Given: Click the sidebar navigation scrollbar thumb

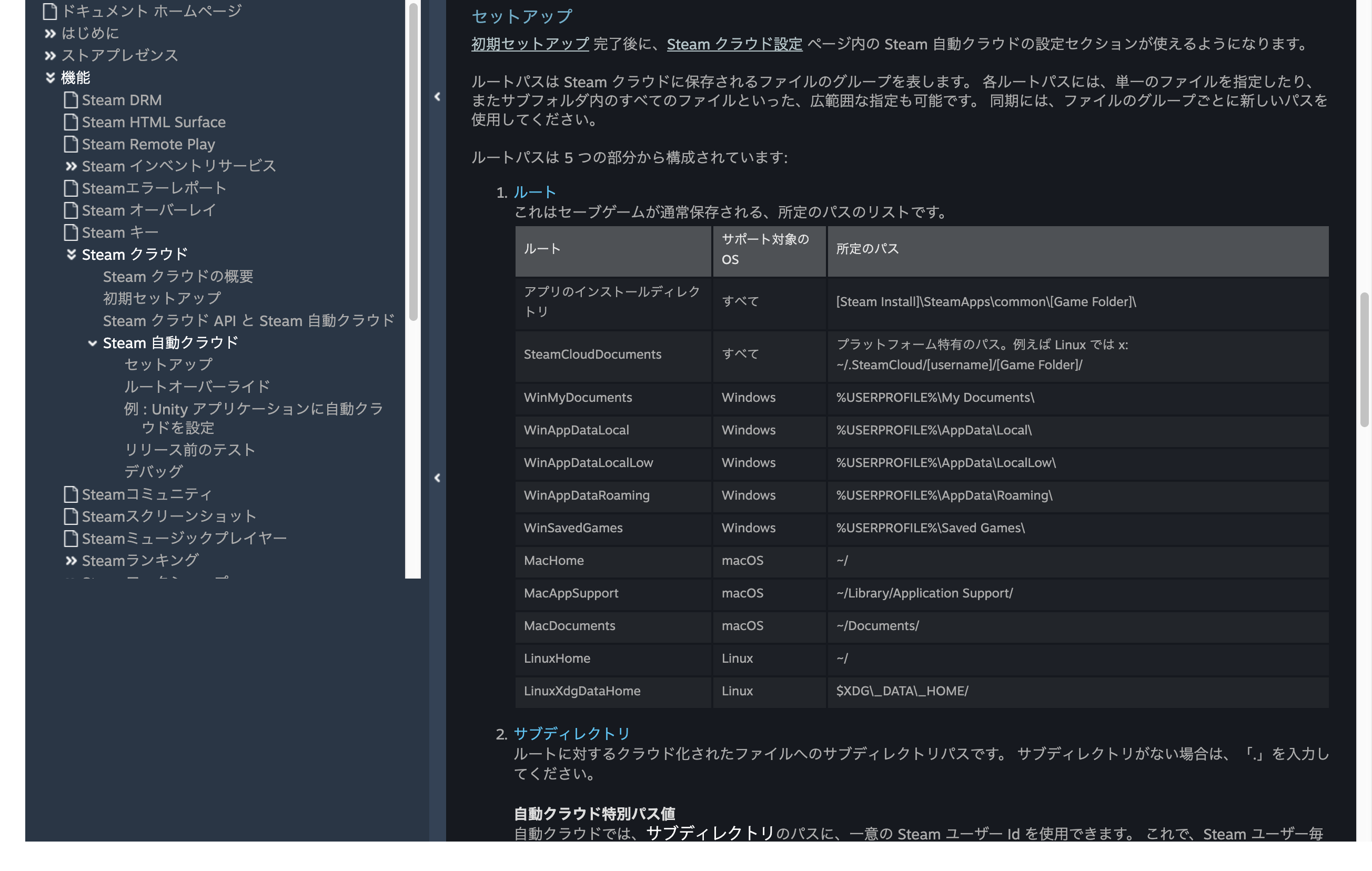Looking at the screenshot, I should click(x=413, y=163).
